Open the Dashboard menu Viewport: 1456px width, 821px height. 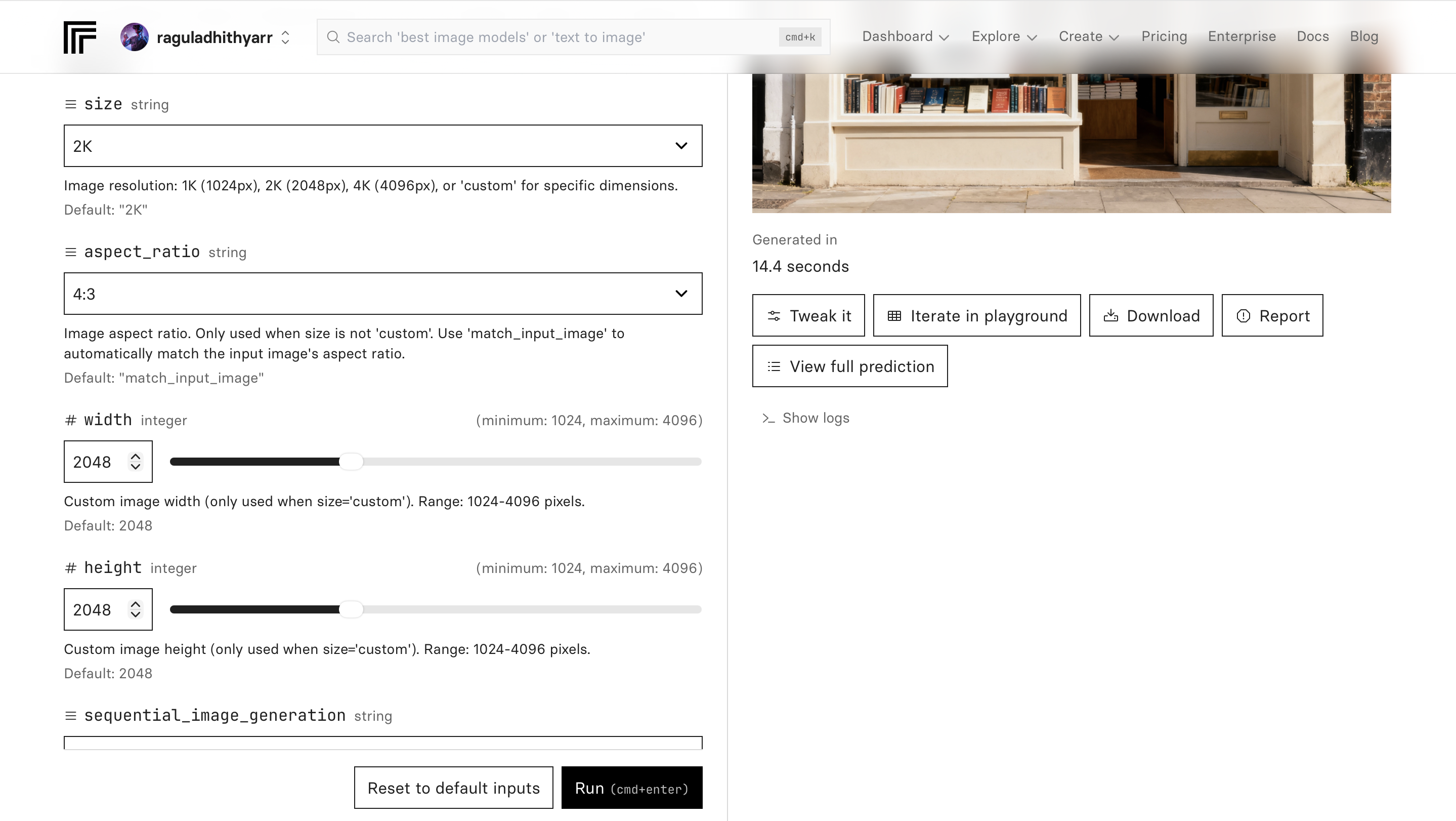[905, 37]
